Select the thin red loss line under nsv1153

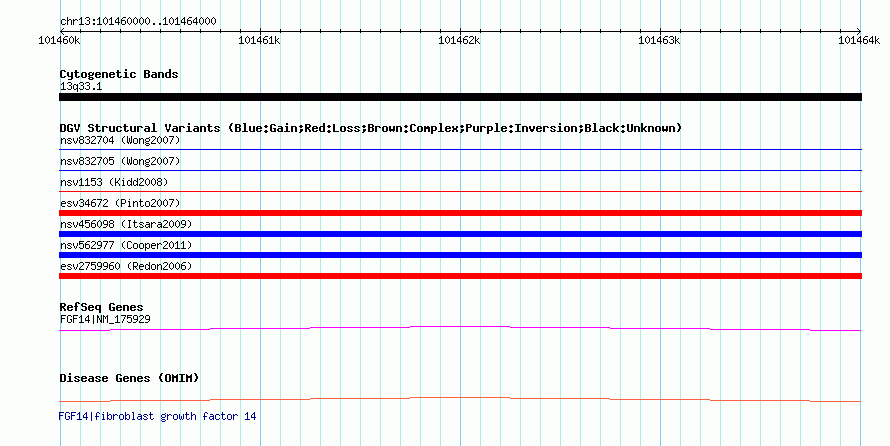pyautogui.click(x=460, y=192)
